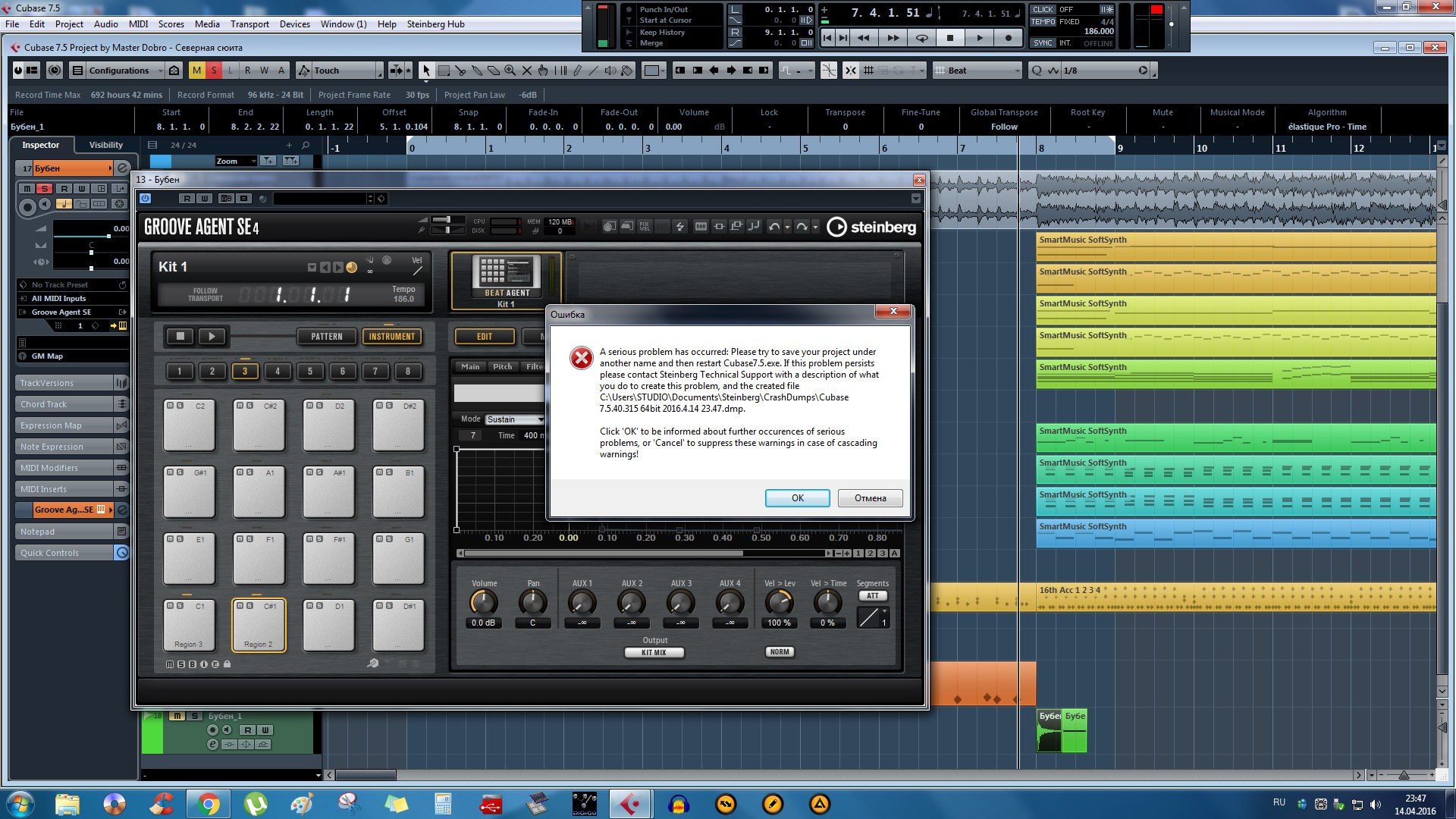Click the transport Play button
Image resolution: width=1456 pixels, height=819 pixels.
(x=979, y=38)
